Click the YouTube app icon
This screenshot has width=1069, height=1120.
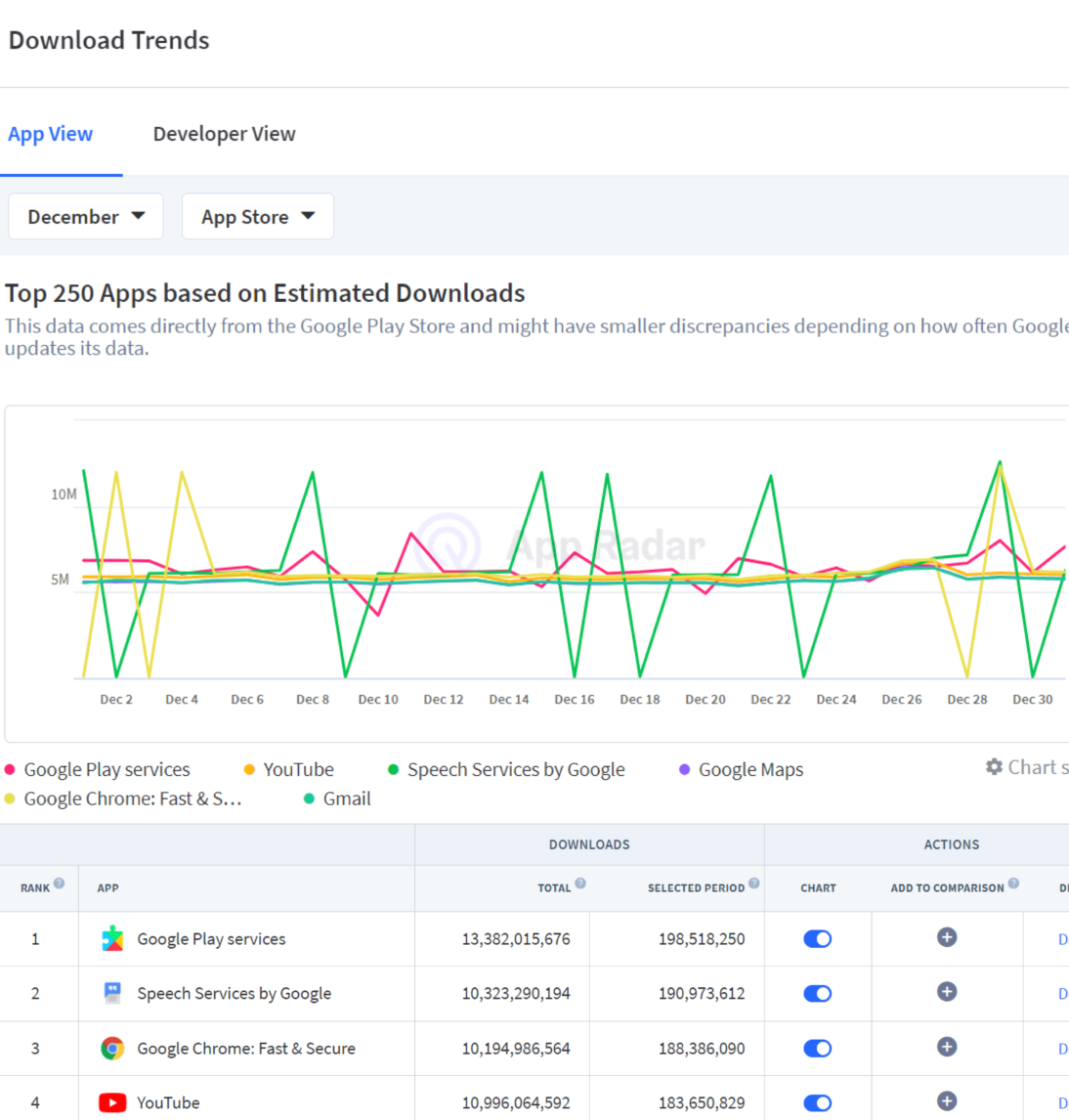coord(112,1102)
